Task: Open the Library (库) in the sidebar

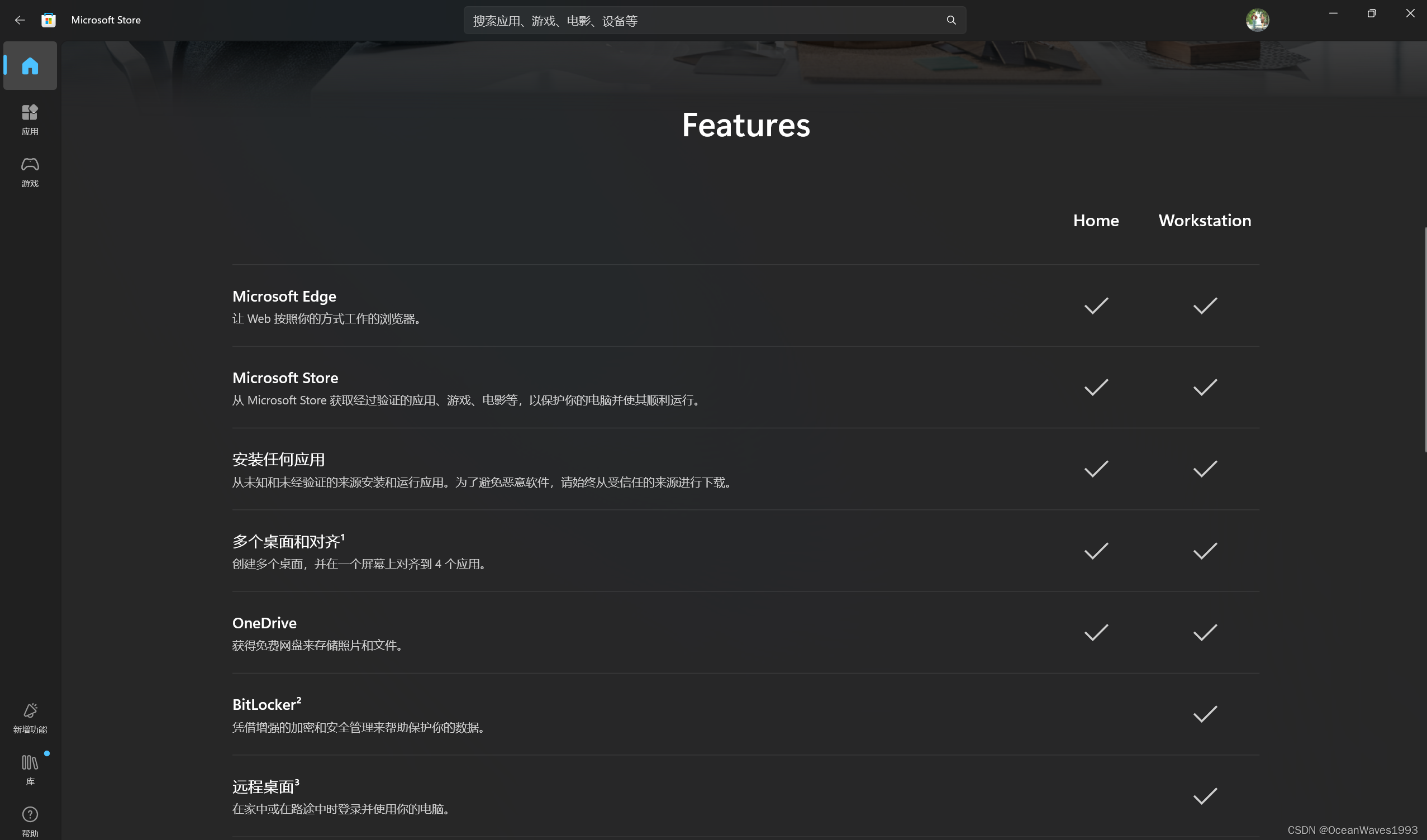Action: coord(30,770)
